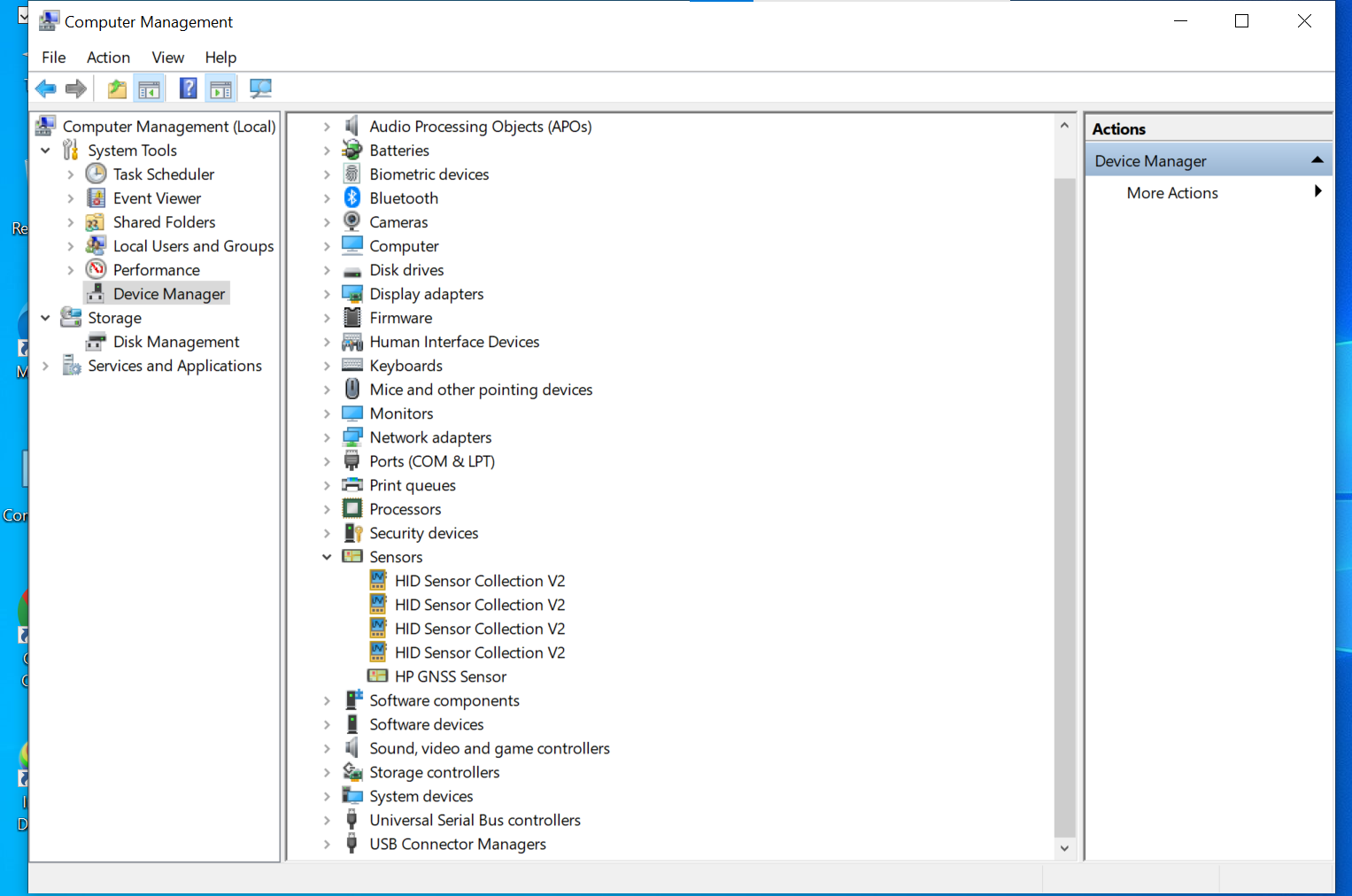Click the Show/Hide Console Tree toolbar icon
This screenshot has width=1352, height=896.
[150, 89]
